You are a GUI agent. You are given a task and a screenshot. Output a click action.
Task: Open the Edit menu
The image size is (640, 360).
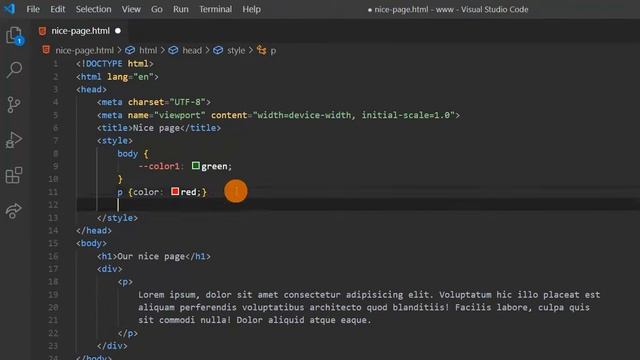[x=58, y=9]
